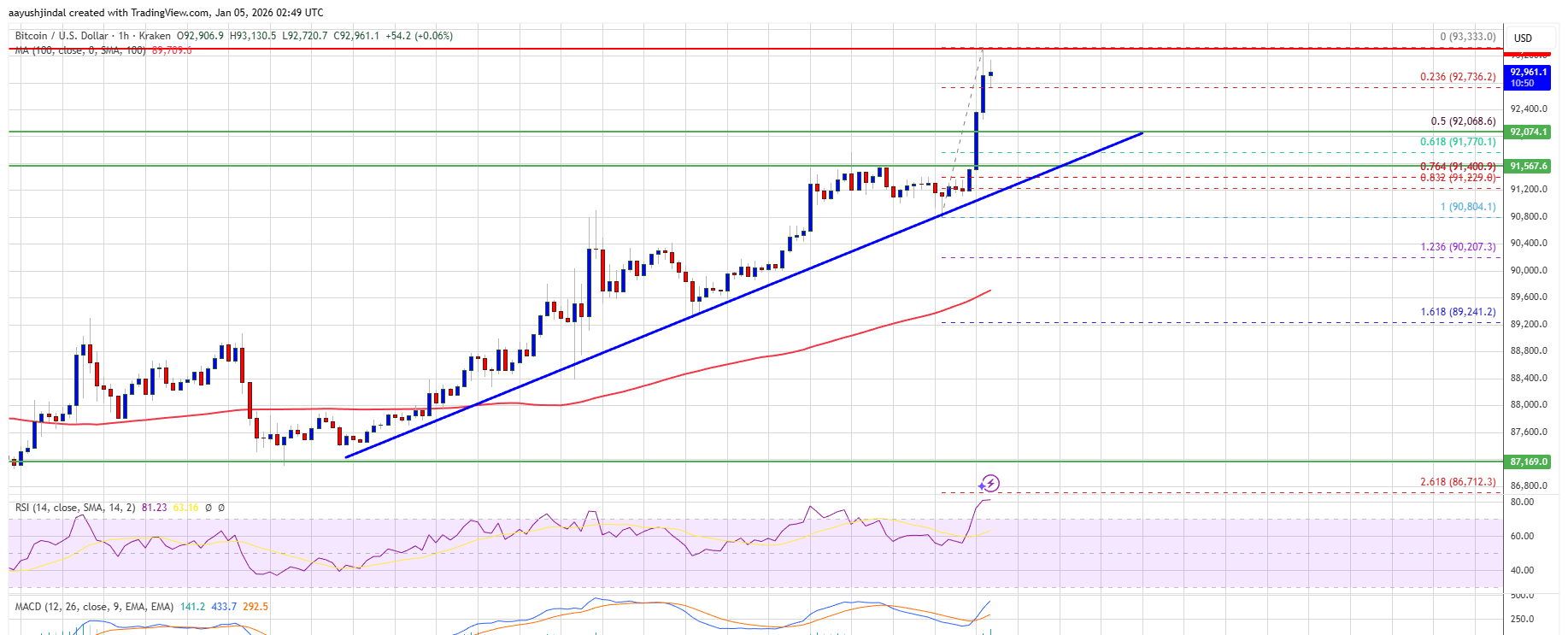Open the 1h interval in chart title
The height and width of the screenshot is (635, 1568).
123,36
